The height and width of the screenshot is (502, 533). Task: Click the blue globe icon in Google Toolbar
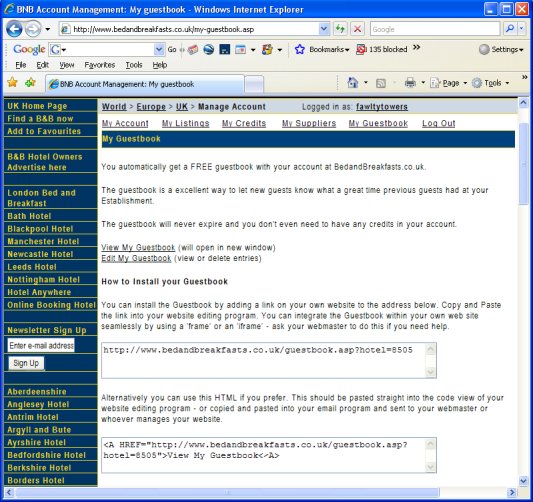click(x=209, y=50)
